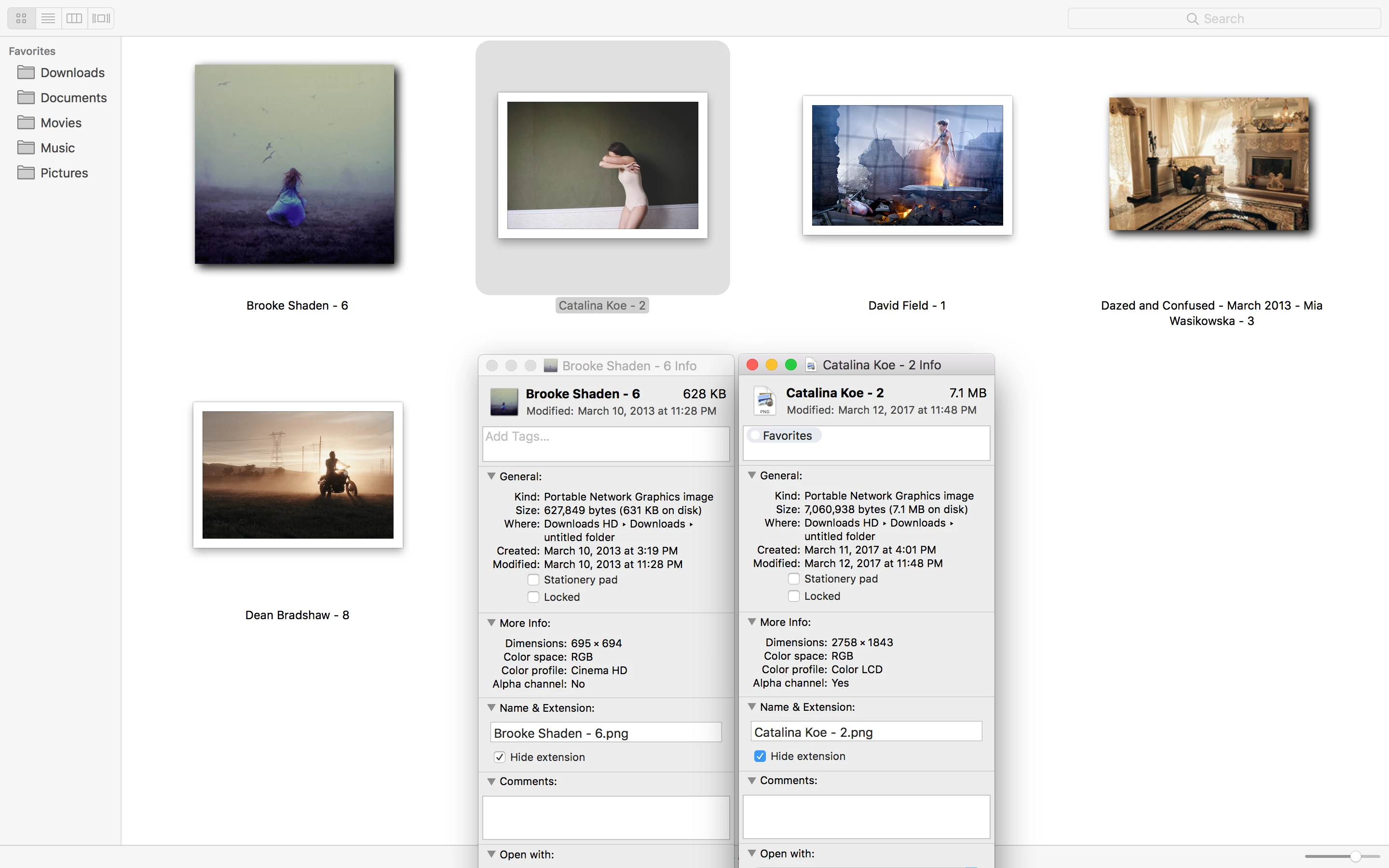1389x868 pixels.
Task: Enable Locked checkbox in Catalina Koe info
Action: point(794,596)
